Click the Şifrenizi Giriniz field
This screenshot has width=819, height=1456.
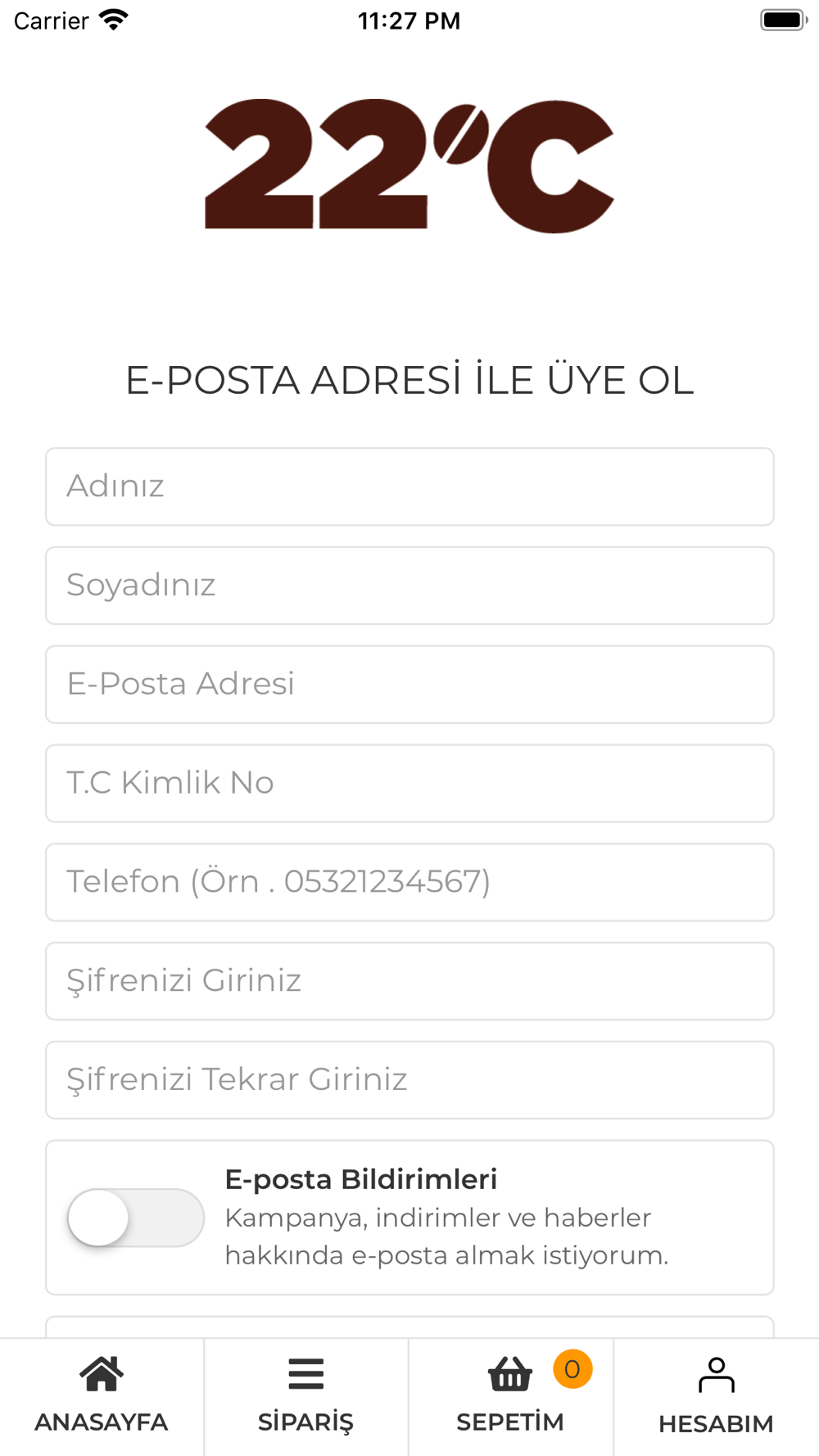[x=409, y=981]
